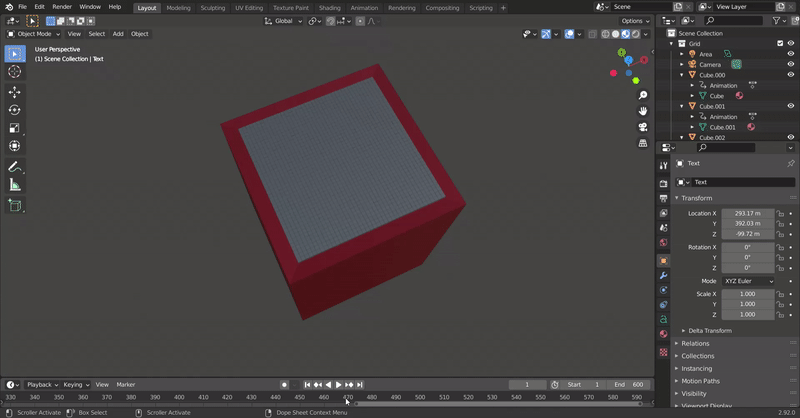This screenshot has width=800, height=418.
Task: Expand the Motion Paths panel
Action: 700,381
